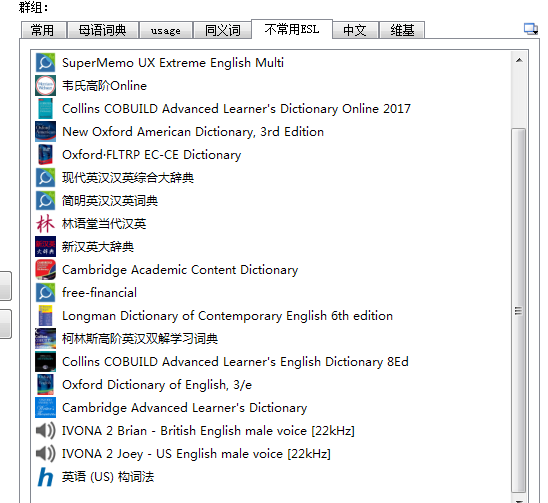This screenshot has width=548, height=503.
Task: Open the group tab menu dropdown at top right
Action: (531, 29)
